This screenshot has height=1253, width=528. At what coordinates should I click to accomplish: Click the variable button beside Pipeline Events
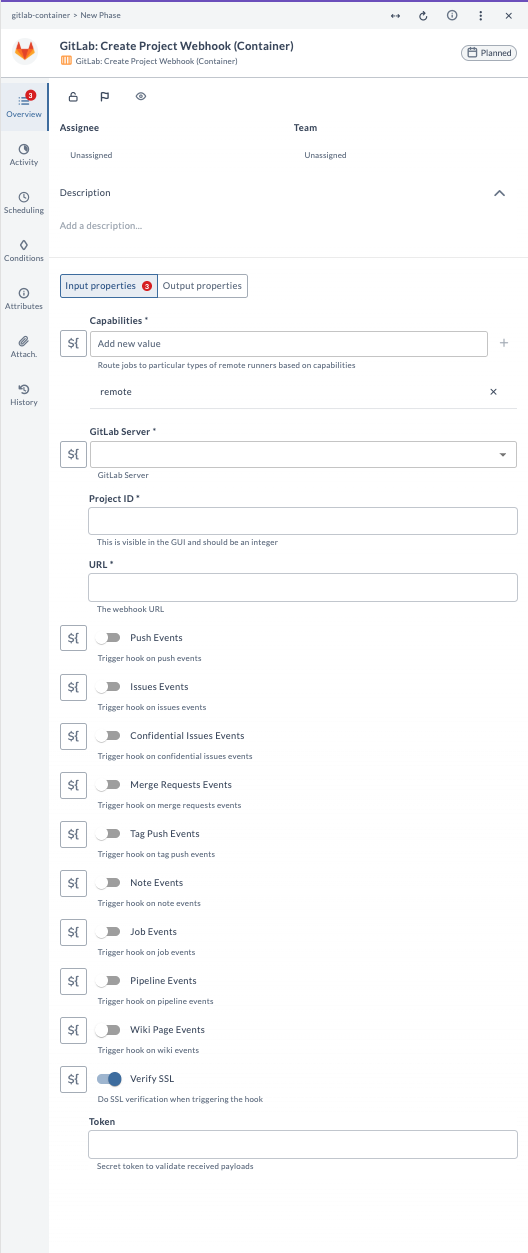73,981
